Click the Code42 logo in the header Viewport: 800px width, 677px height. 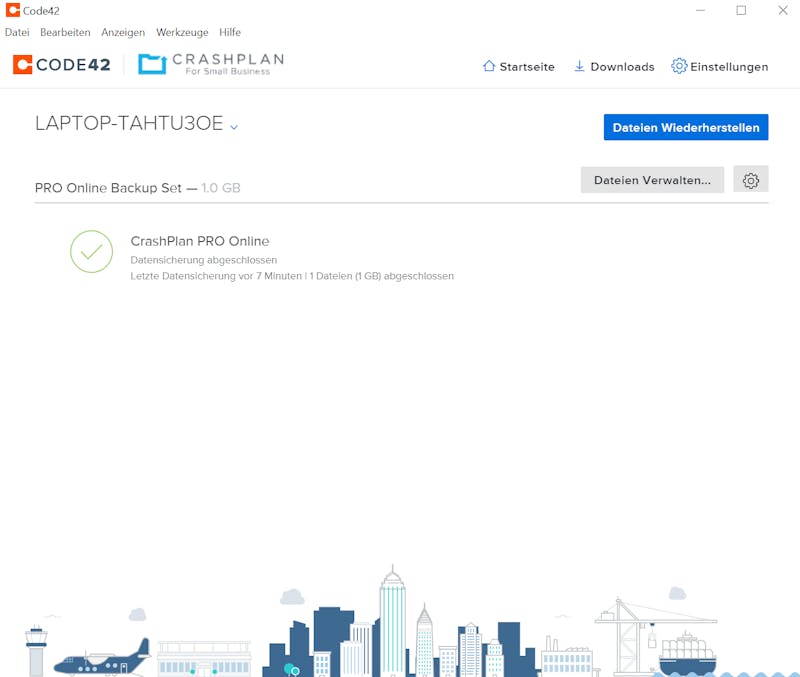pyautogui.click(x=62, y=65)
